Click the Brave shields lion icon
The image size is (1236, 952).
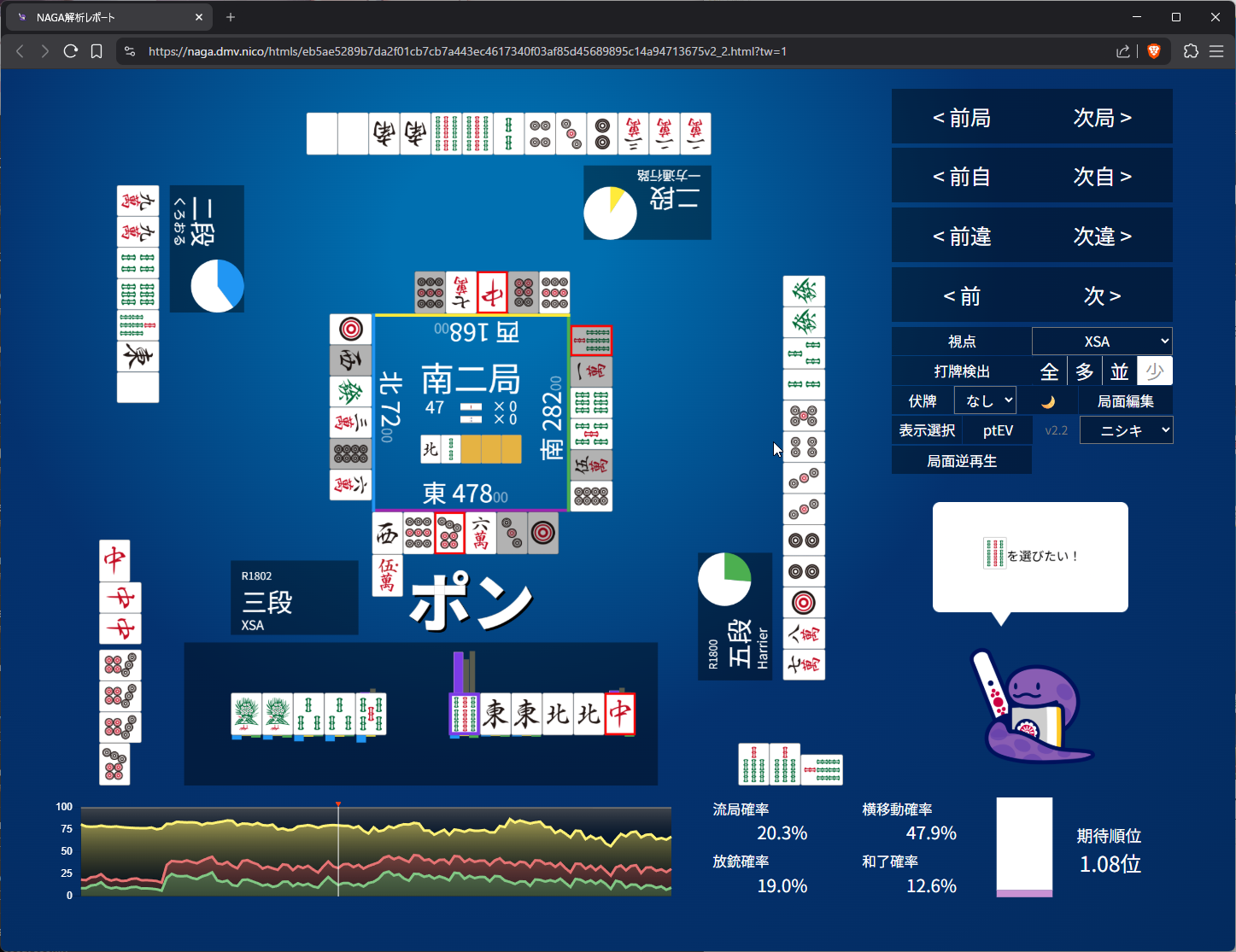1154,51
